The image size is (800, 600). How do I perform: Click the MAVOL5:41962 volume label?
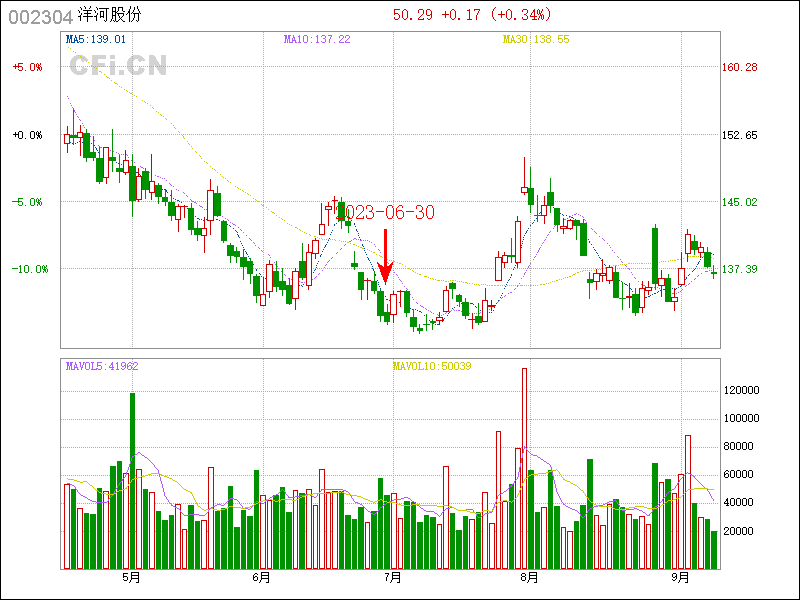(101, 366)
